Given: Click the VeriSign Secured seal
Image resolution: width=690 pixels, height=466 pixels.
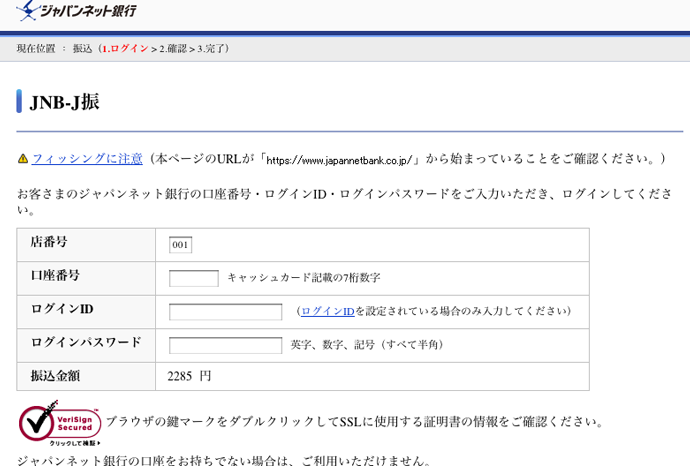Looking at the screenshot, I should click(x=59, y=423).
